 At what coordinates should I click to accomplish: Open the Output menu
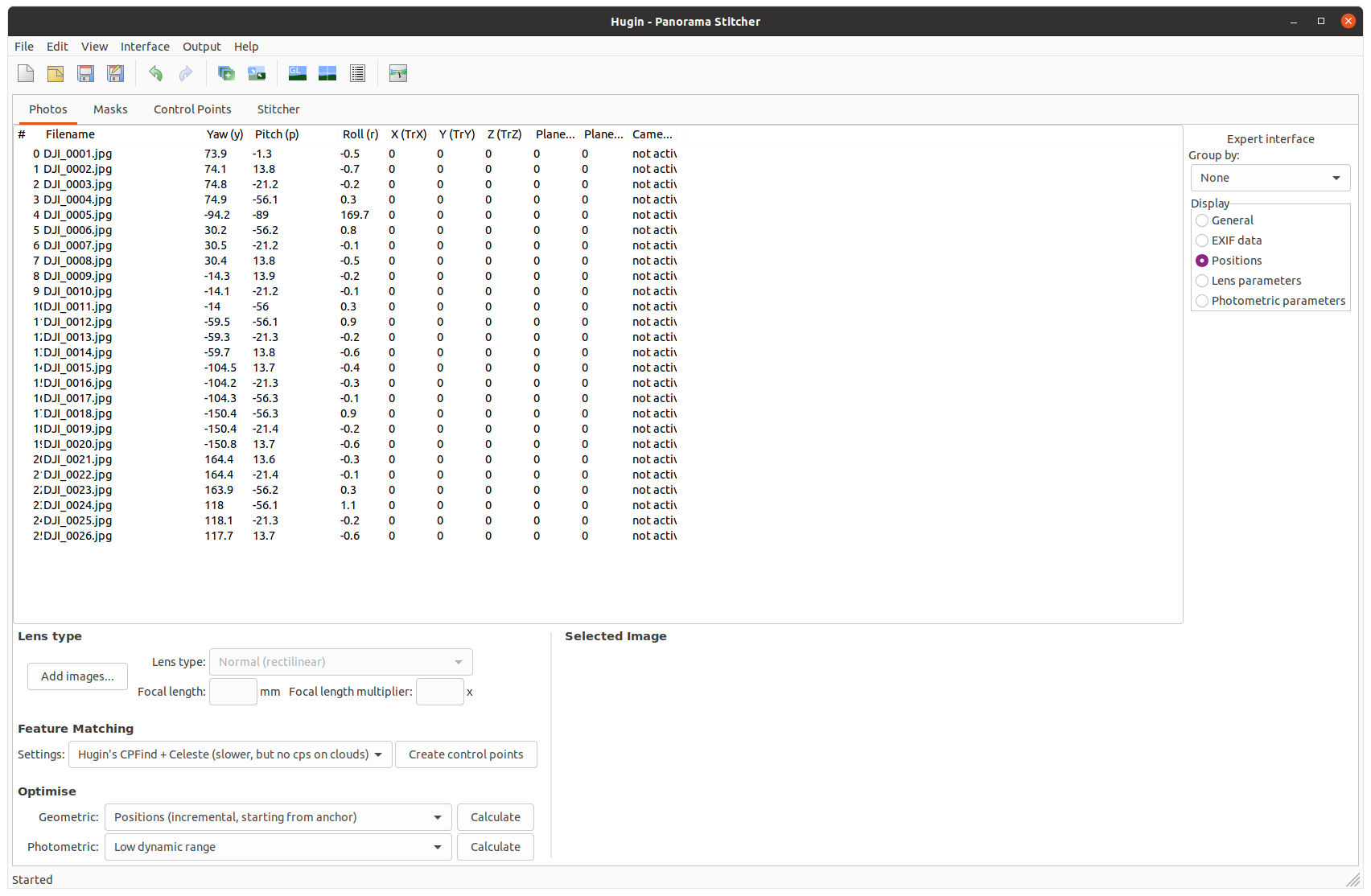pyautogui.click(x=201, y=47)
